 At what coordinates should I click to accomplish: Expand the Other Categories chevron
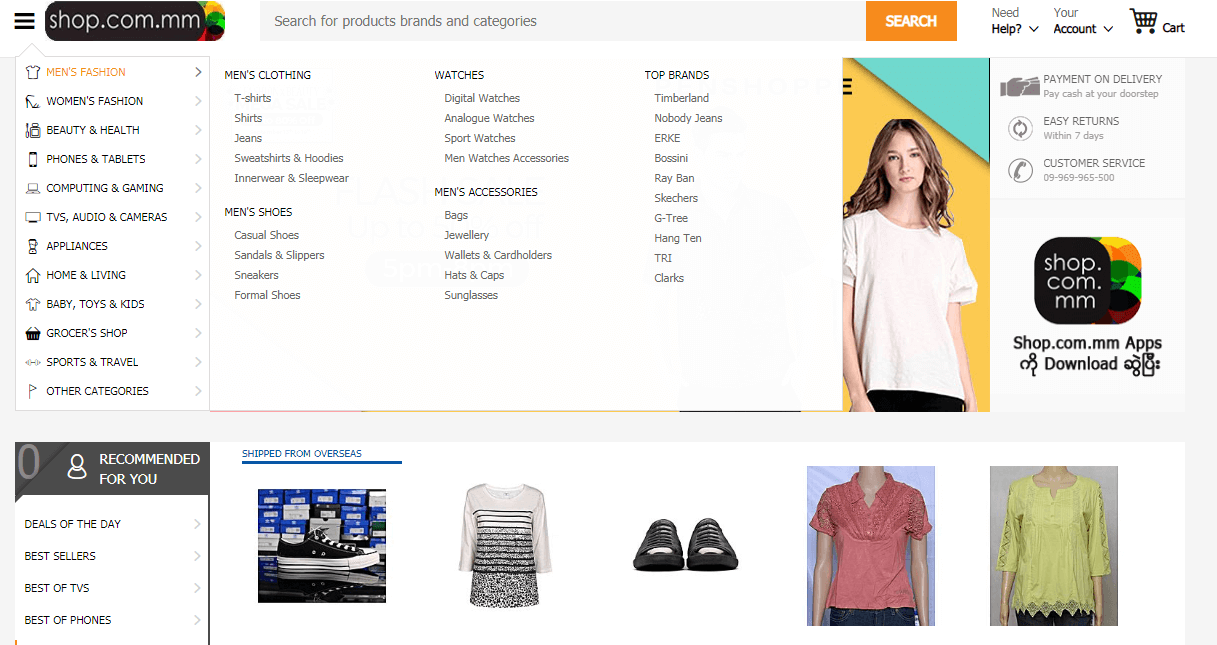[x=198, y=391]
